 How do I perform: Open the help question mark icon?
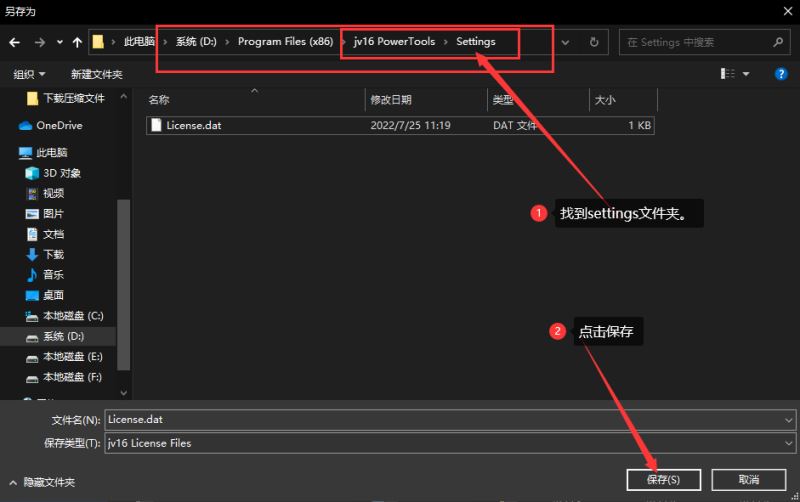[x=781, y=74]
